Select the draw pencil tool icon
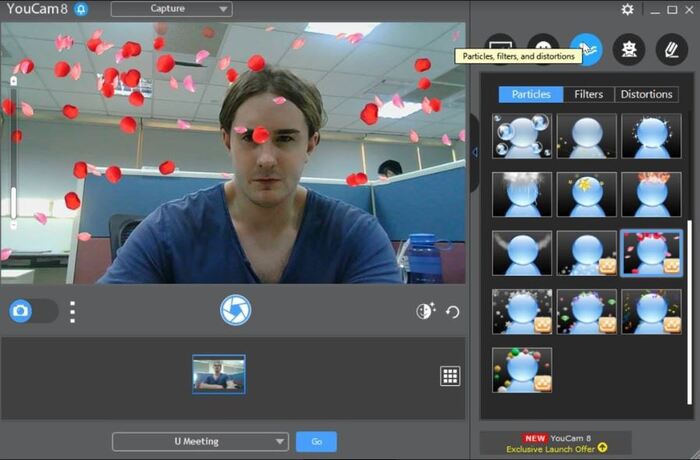This screenshot has width=700, height=460. click(670, 49)
